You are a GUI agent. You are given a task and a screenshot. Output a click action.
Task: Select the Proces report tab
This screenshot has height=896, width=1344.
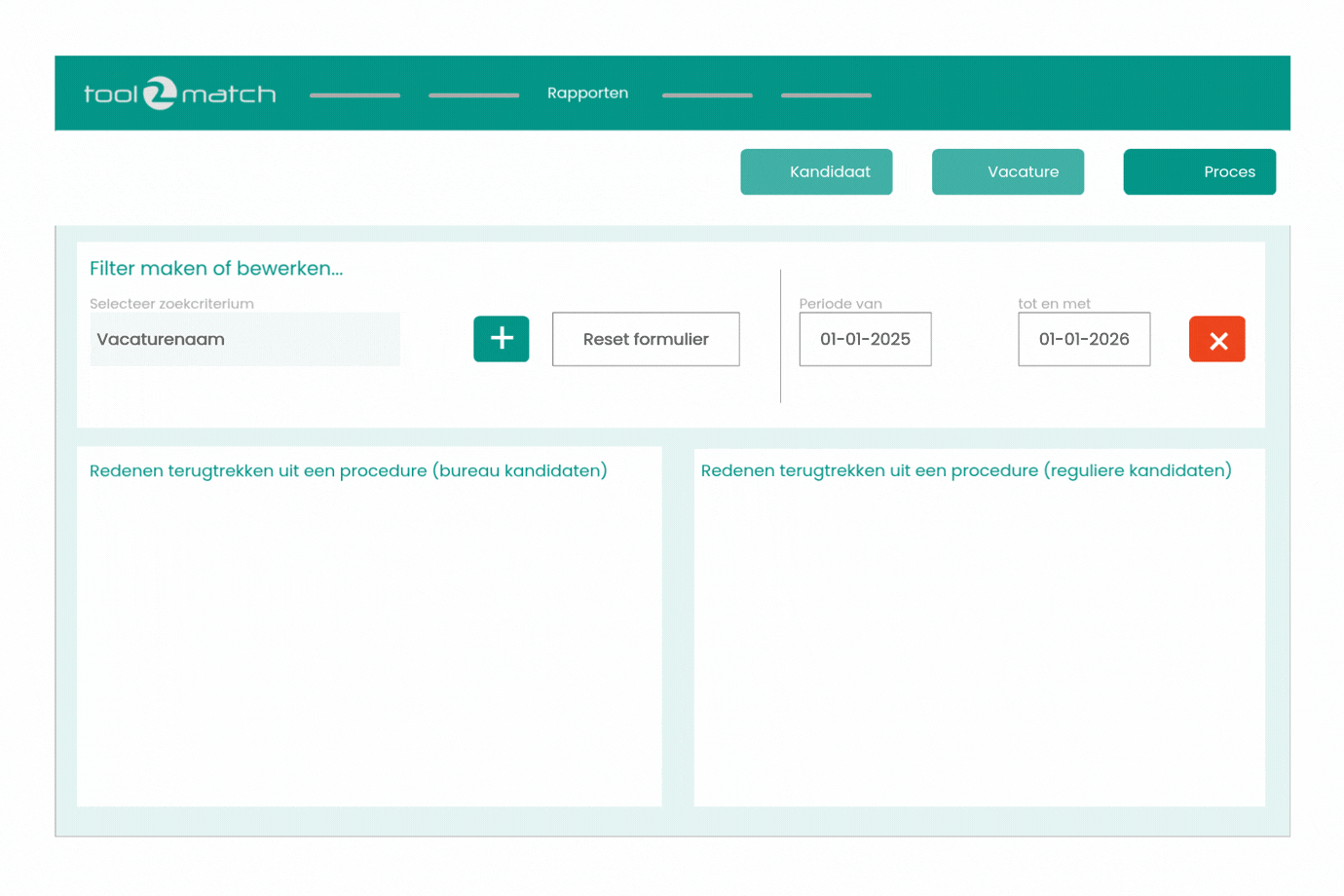[1199, 171]
